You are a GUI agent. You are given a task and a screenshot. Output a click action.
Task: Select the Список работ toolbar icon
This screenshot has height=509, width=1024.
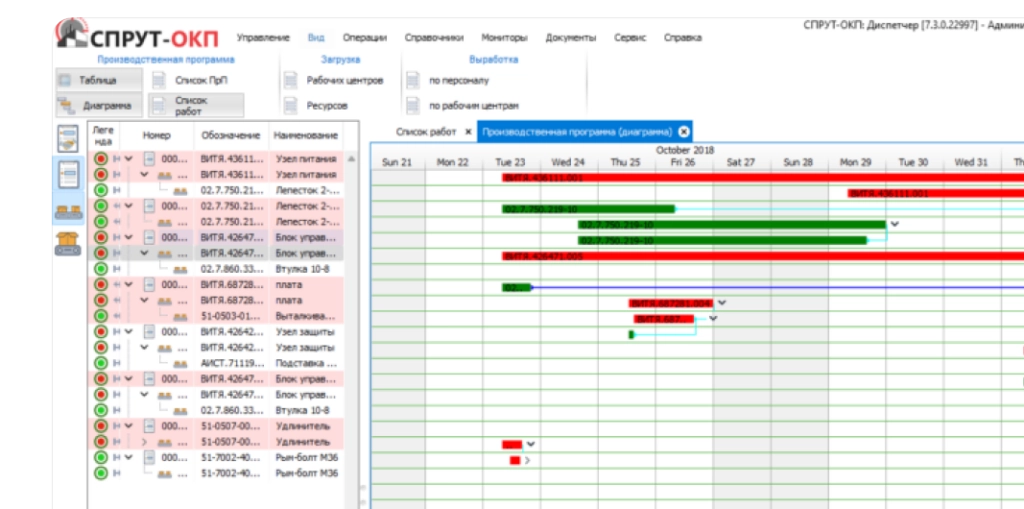159,105
